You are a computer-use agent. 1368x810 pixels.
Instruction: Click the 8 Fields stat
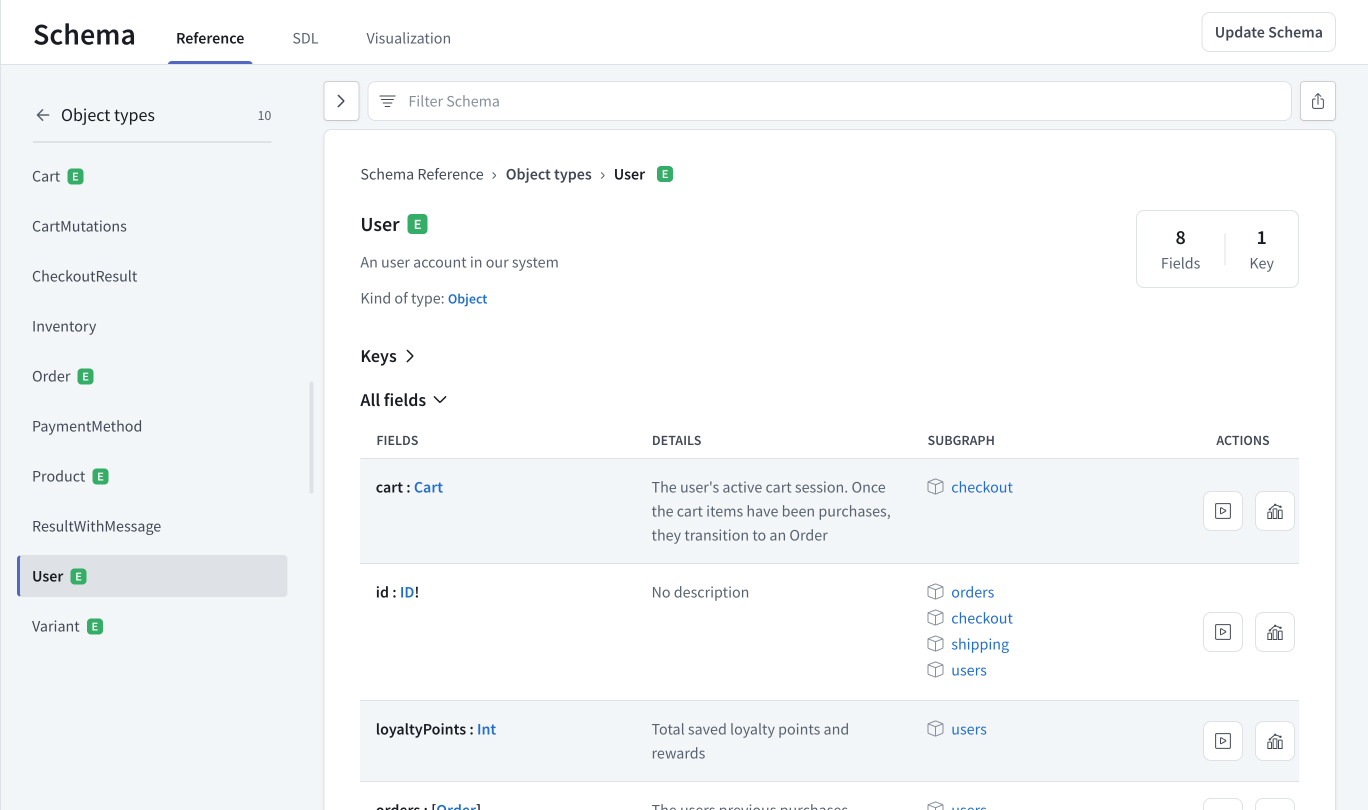[1180, 249]
